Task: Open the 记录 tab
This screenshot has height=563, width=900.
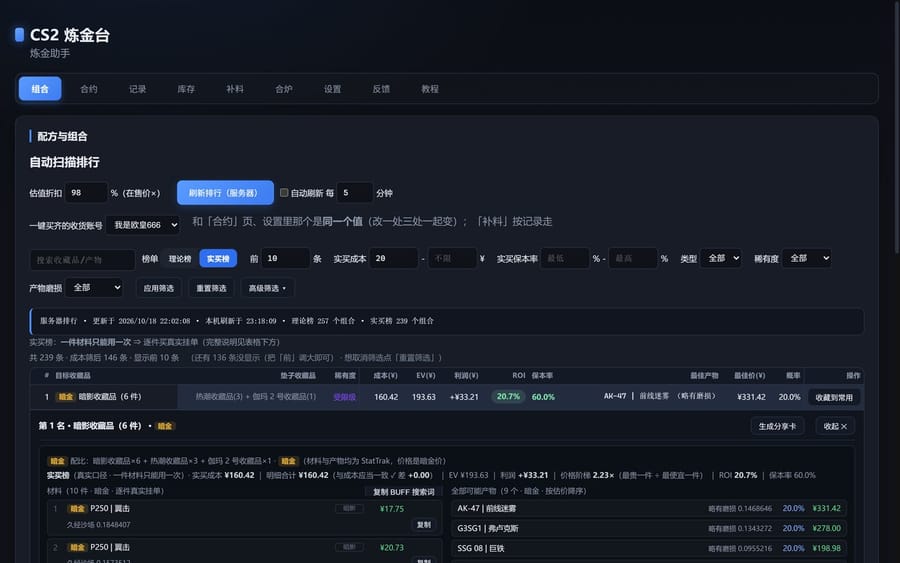Action: (137, 89)
